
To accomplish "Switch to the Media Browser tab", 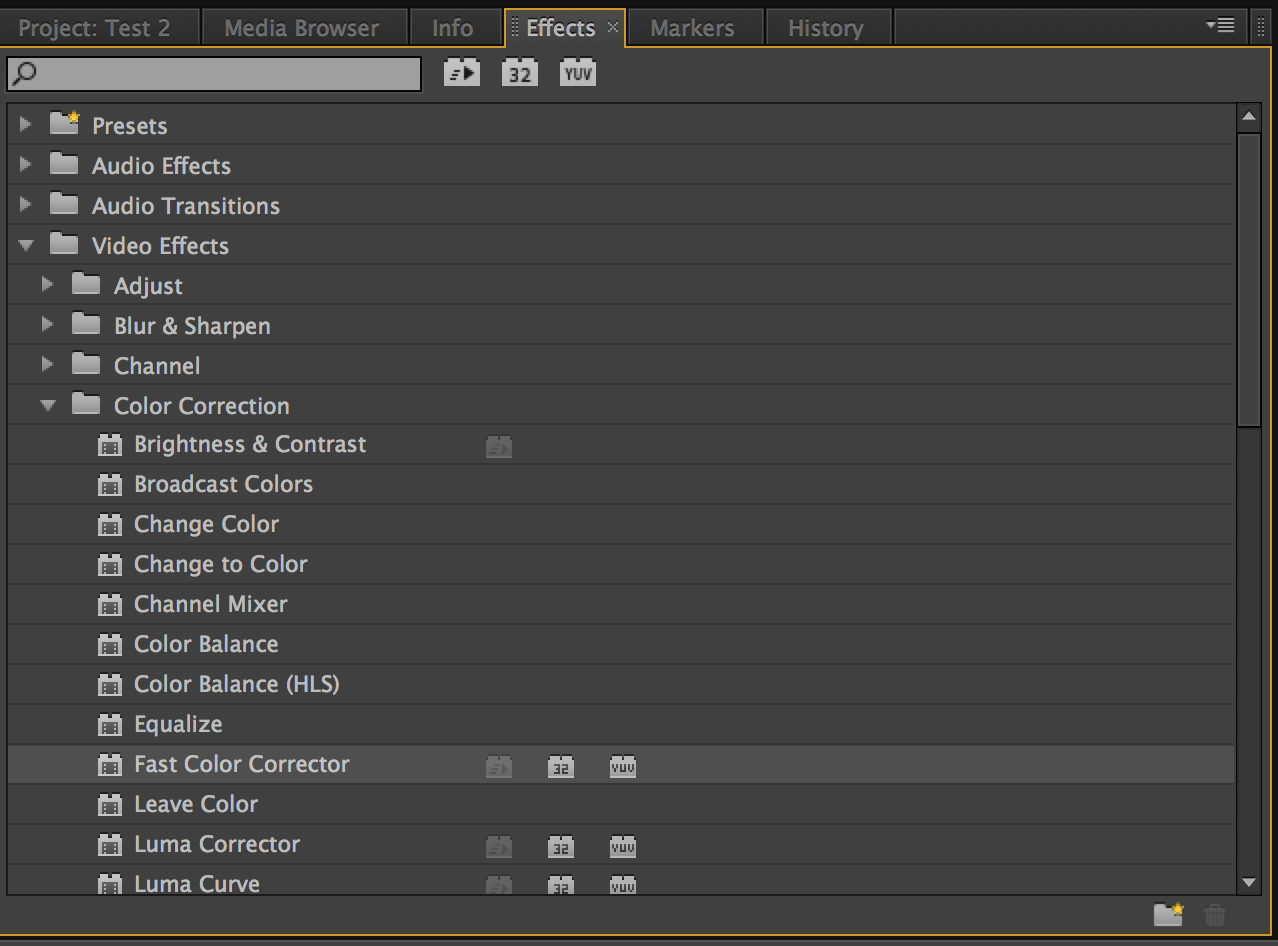I will [301, 28].
